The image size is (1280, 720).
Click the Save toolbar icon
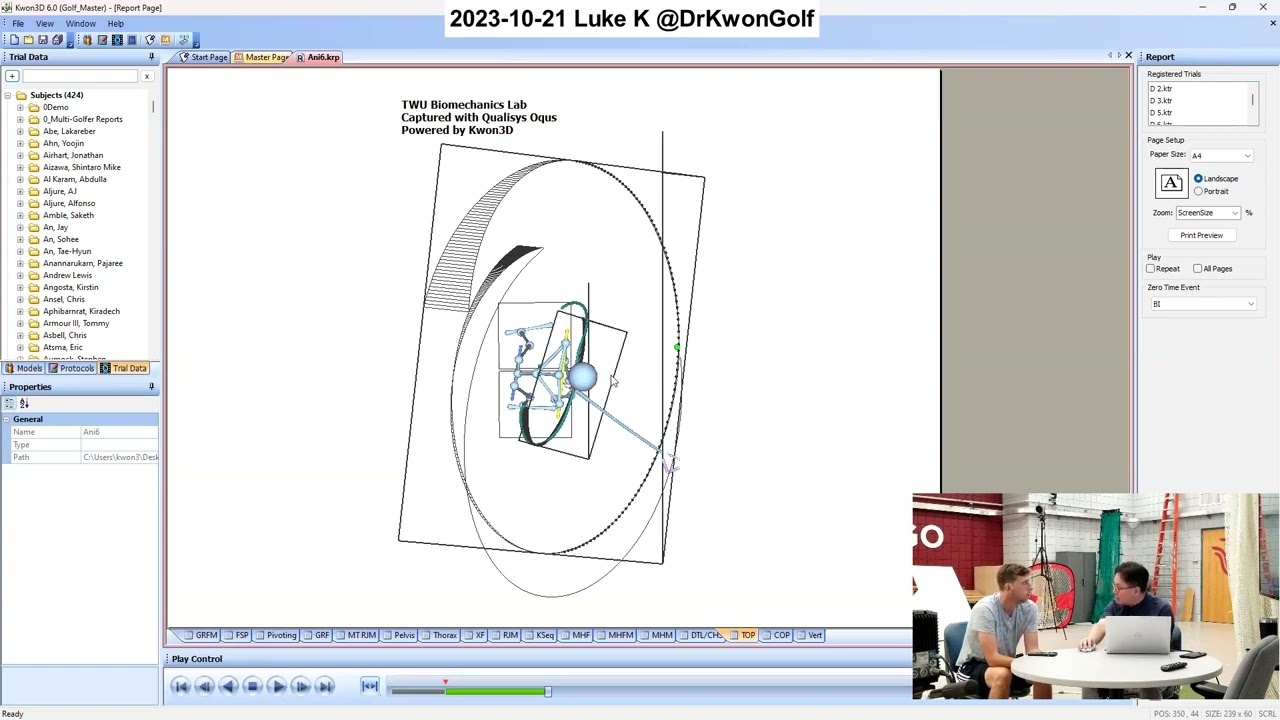(x=42, y=40)
